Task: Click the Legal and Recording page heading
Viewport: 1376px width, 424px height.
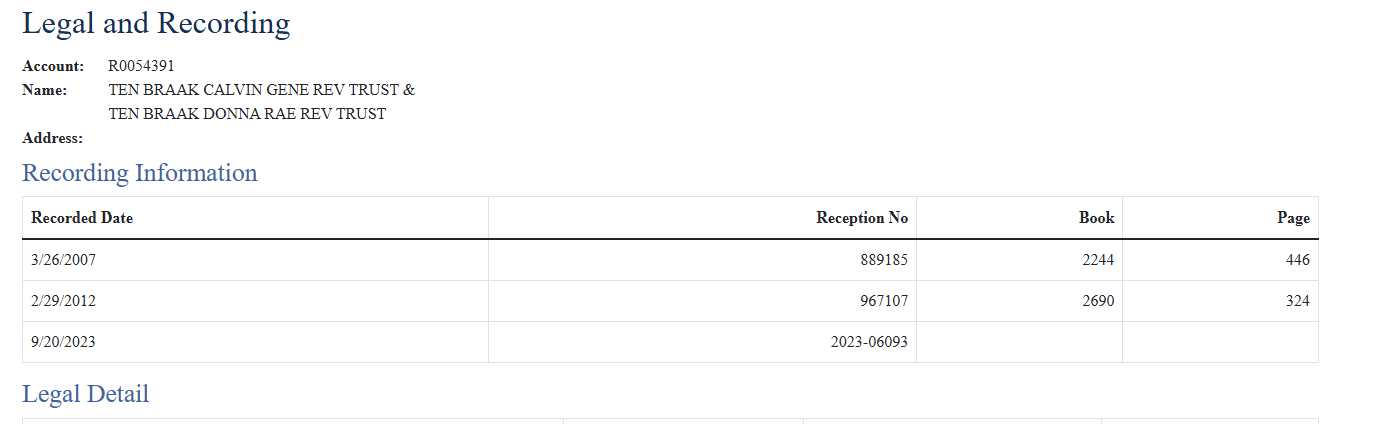Action: tap(156, 23)
